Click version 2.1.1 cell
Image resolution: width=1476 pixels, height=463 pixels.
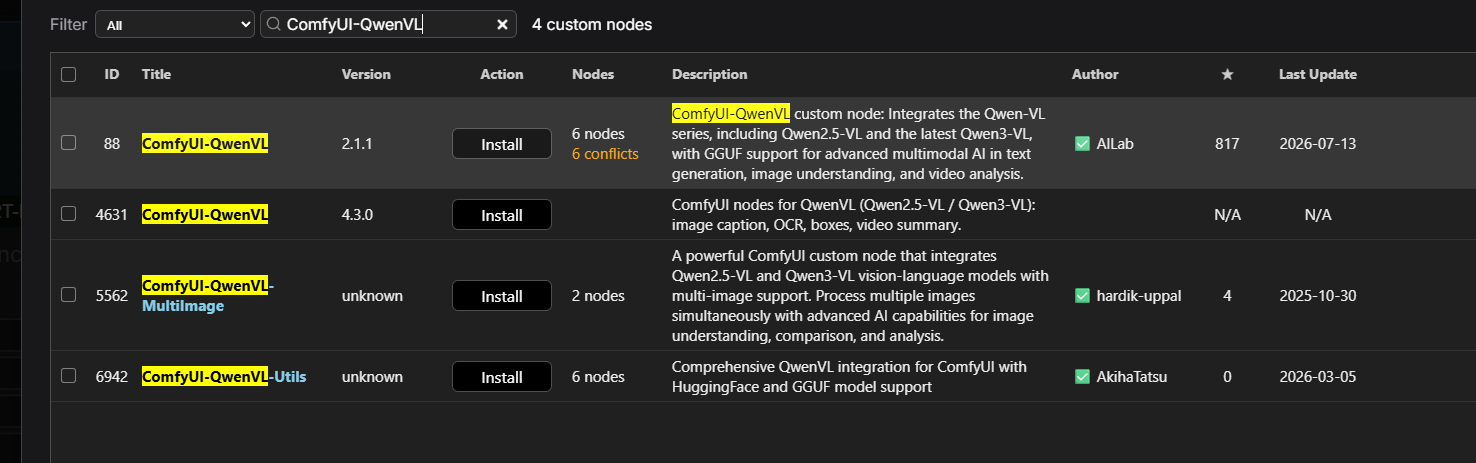point(357,144)
